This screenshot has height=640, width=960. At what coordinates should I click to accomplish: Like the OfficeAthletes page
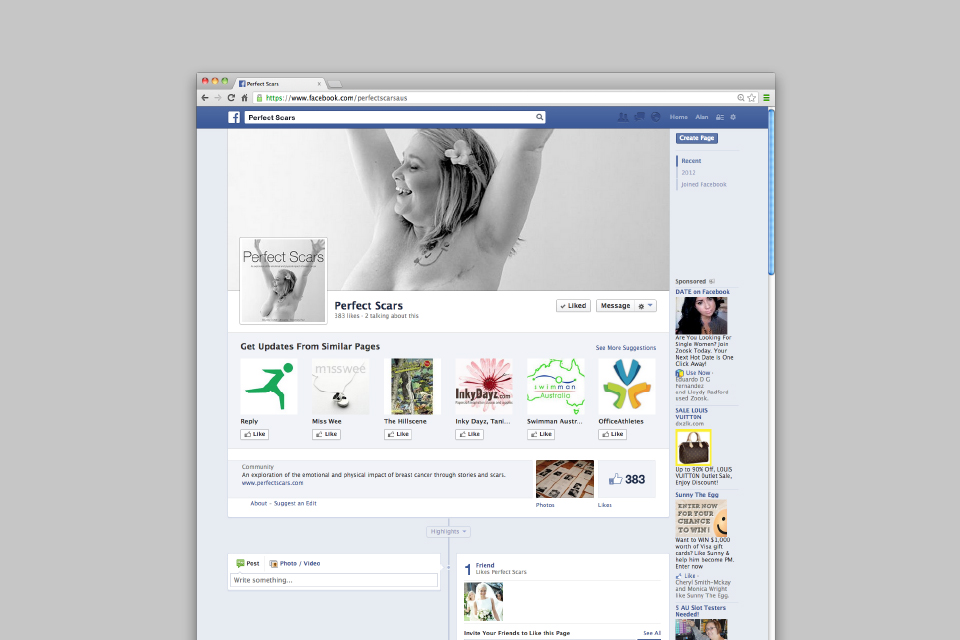pos(613,435)
